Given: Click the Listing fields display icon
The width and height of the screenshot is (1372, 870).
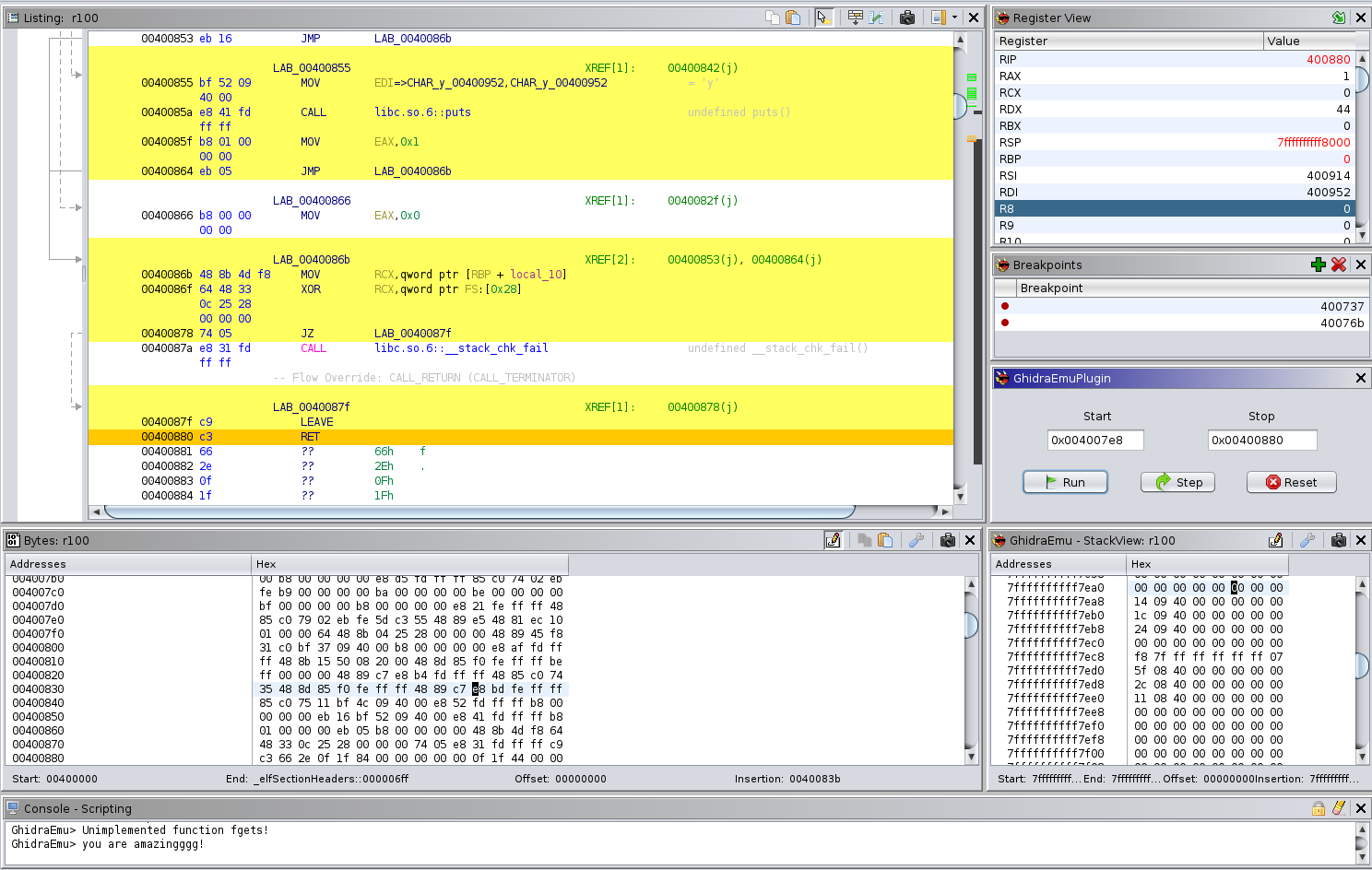Looking at the screenshot, I should 939,18.
